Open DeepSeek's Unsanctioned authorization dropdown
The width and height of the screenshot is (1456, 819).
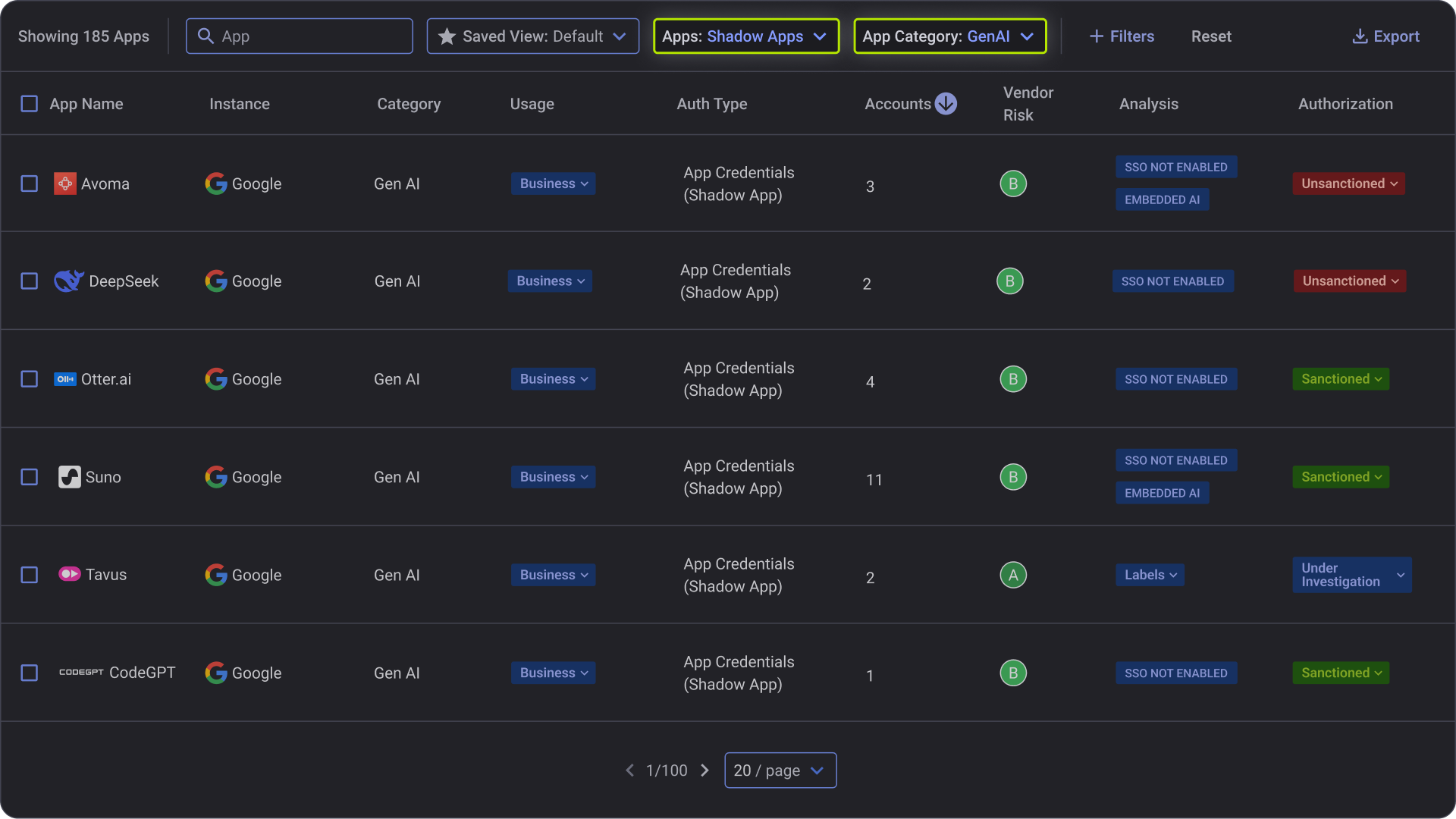tap(1350, 281)
